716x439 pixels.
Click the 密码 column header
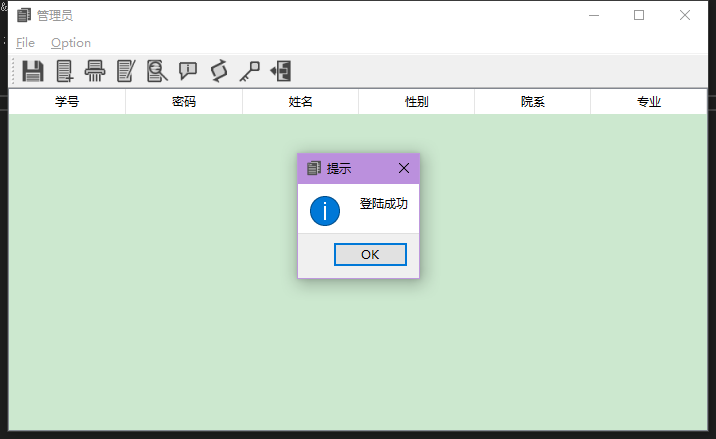[184, 101]
